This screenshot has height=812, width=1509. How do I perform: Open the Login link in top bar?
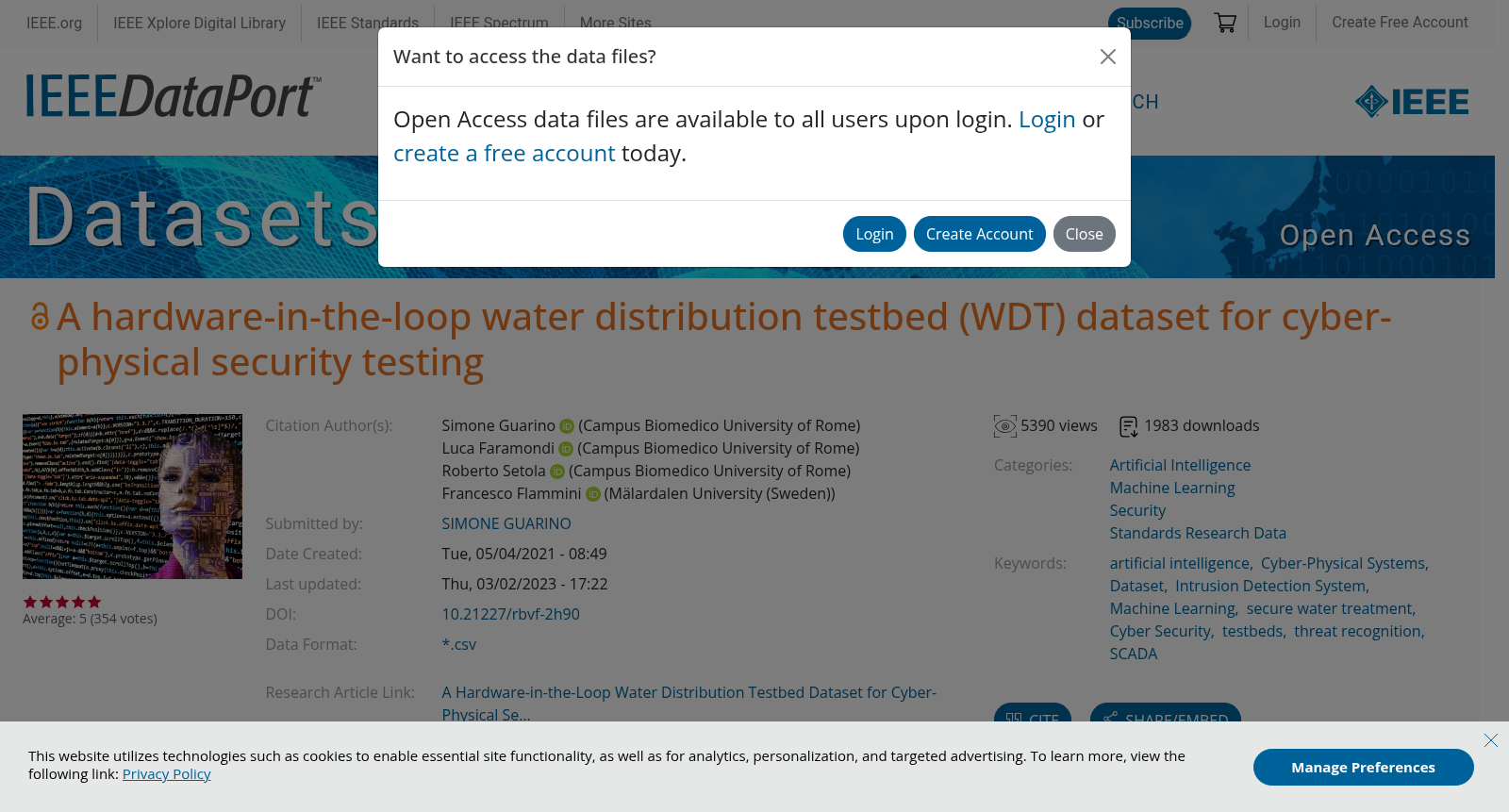click(1282, 22)
